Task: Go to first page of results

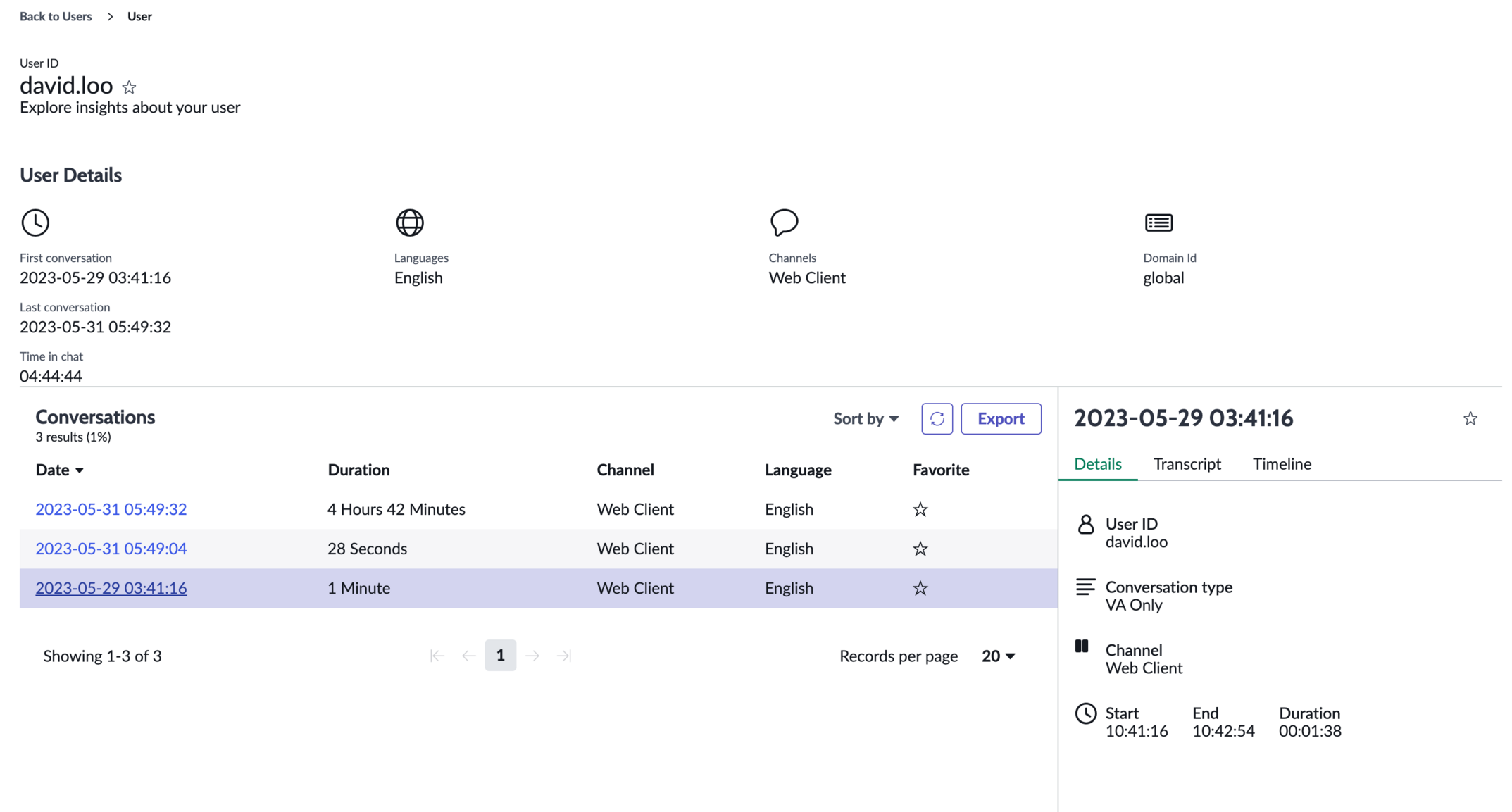Action: click(x=437, y=656)
